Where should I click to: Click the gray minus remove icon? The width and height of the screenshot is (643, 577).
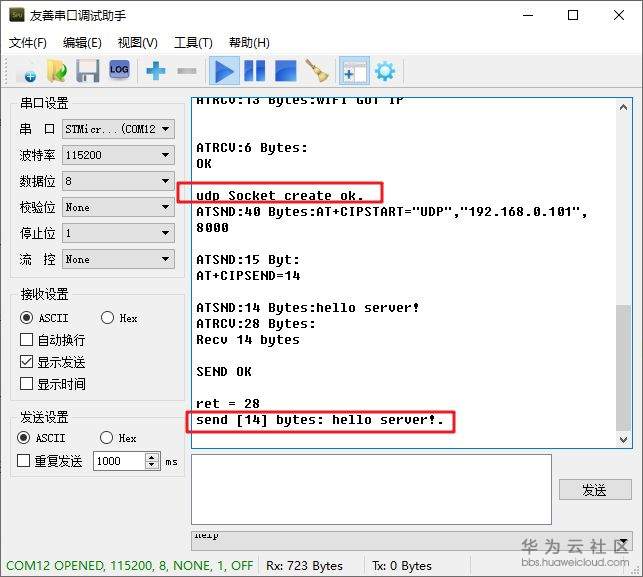coord(187,71)
